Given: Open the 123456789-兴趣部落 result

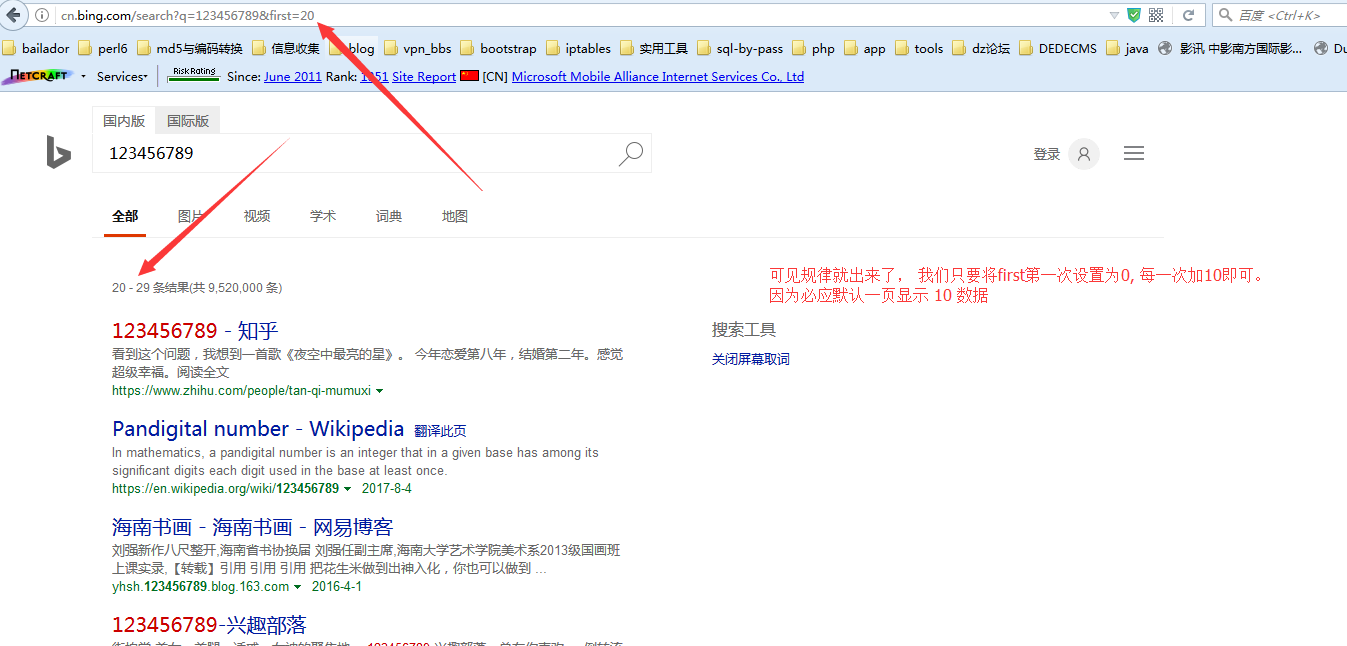Looking at the screenshot, I should click(x=209, y=625).
